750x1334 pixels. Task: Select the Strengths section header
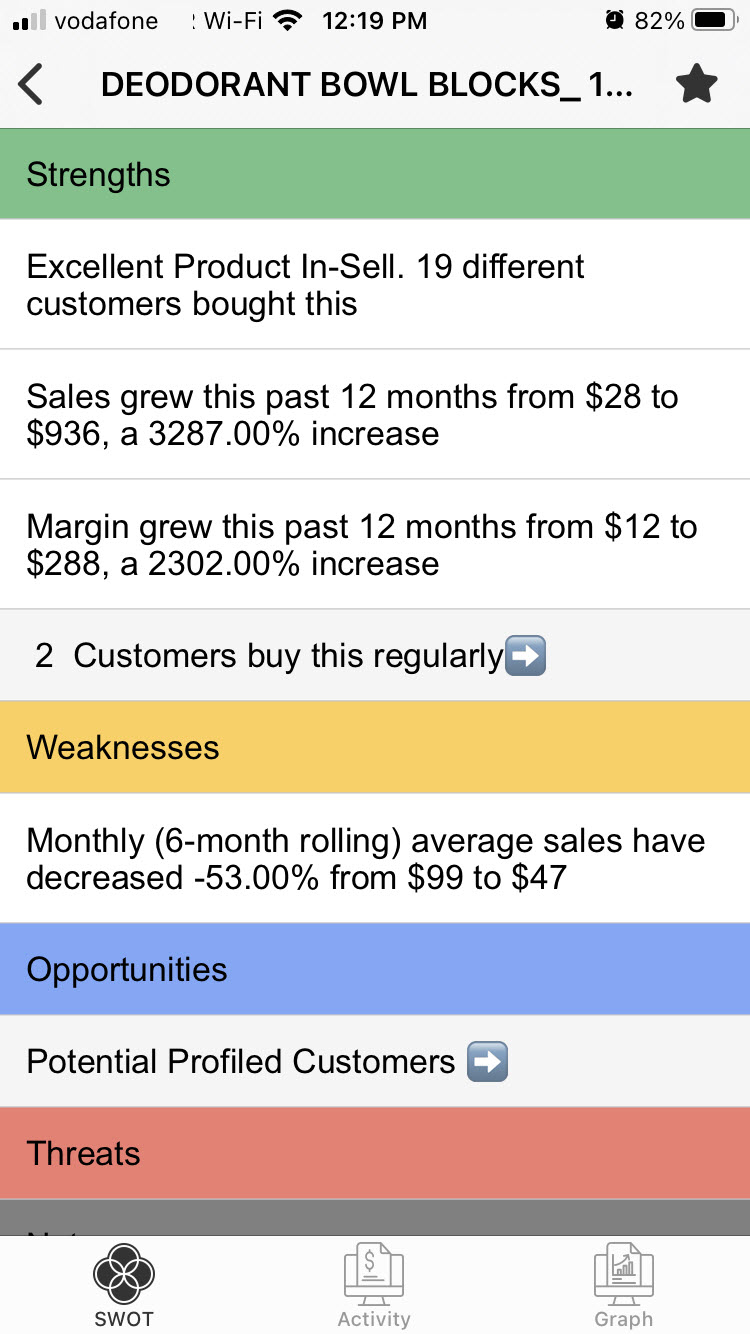pos(375,174)
